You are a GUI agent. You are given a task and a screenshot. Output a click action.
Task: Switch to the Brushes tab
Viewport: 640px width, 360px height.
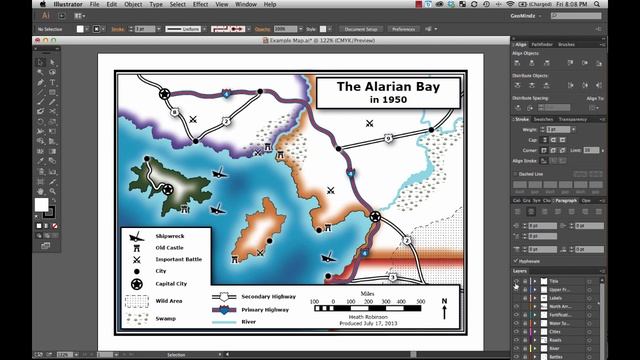[566, 44]
